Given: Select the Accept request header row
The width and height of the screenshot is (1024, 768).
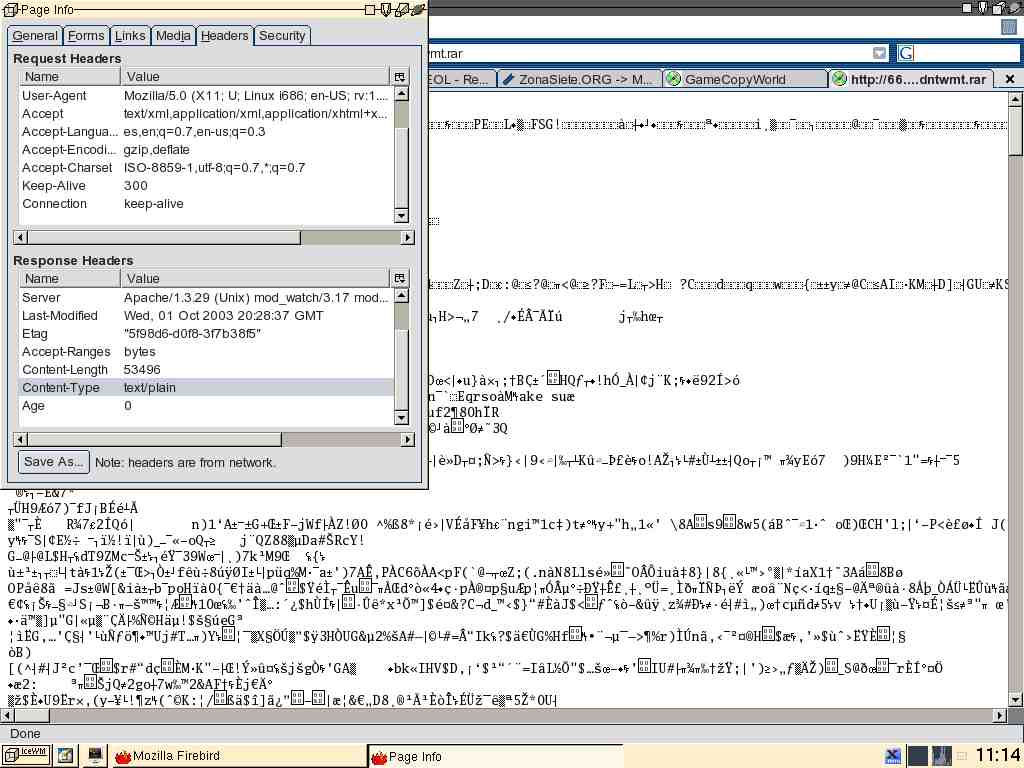Looking at the screenshot, I should [206, 114].
